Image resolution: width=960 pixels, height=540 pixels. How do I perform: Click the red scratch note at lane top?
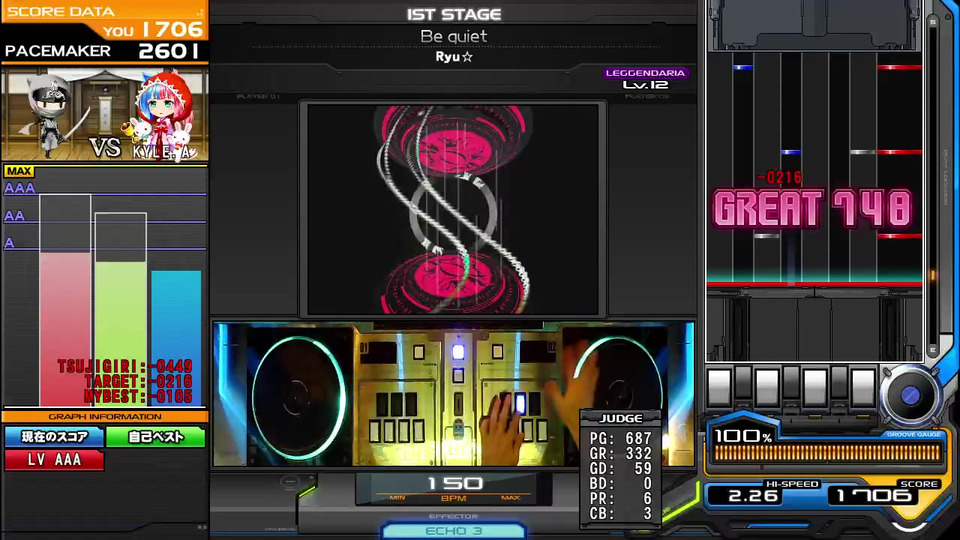click(x=899, y=67)
